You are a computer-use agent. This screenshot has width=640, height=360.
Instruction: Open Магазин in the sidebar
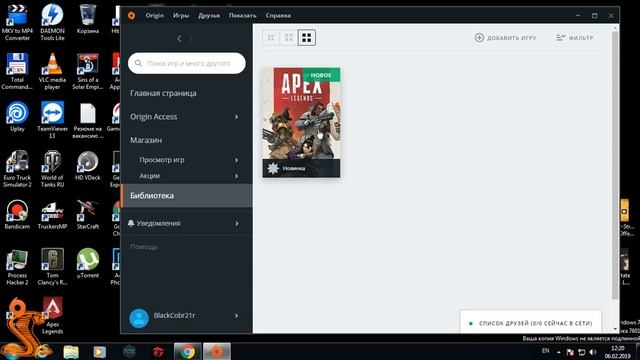146,140
